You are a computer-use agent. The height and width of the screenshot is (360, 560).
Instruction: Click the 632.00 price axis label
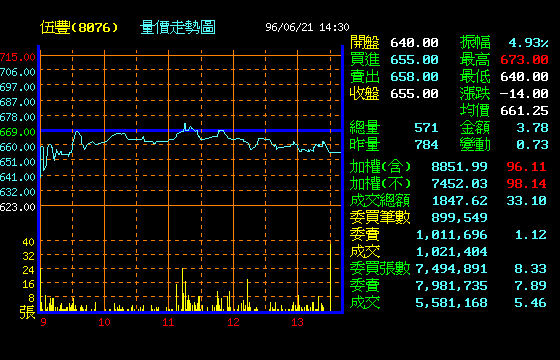[18, 192]
